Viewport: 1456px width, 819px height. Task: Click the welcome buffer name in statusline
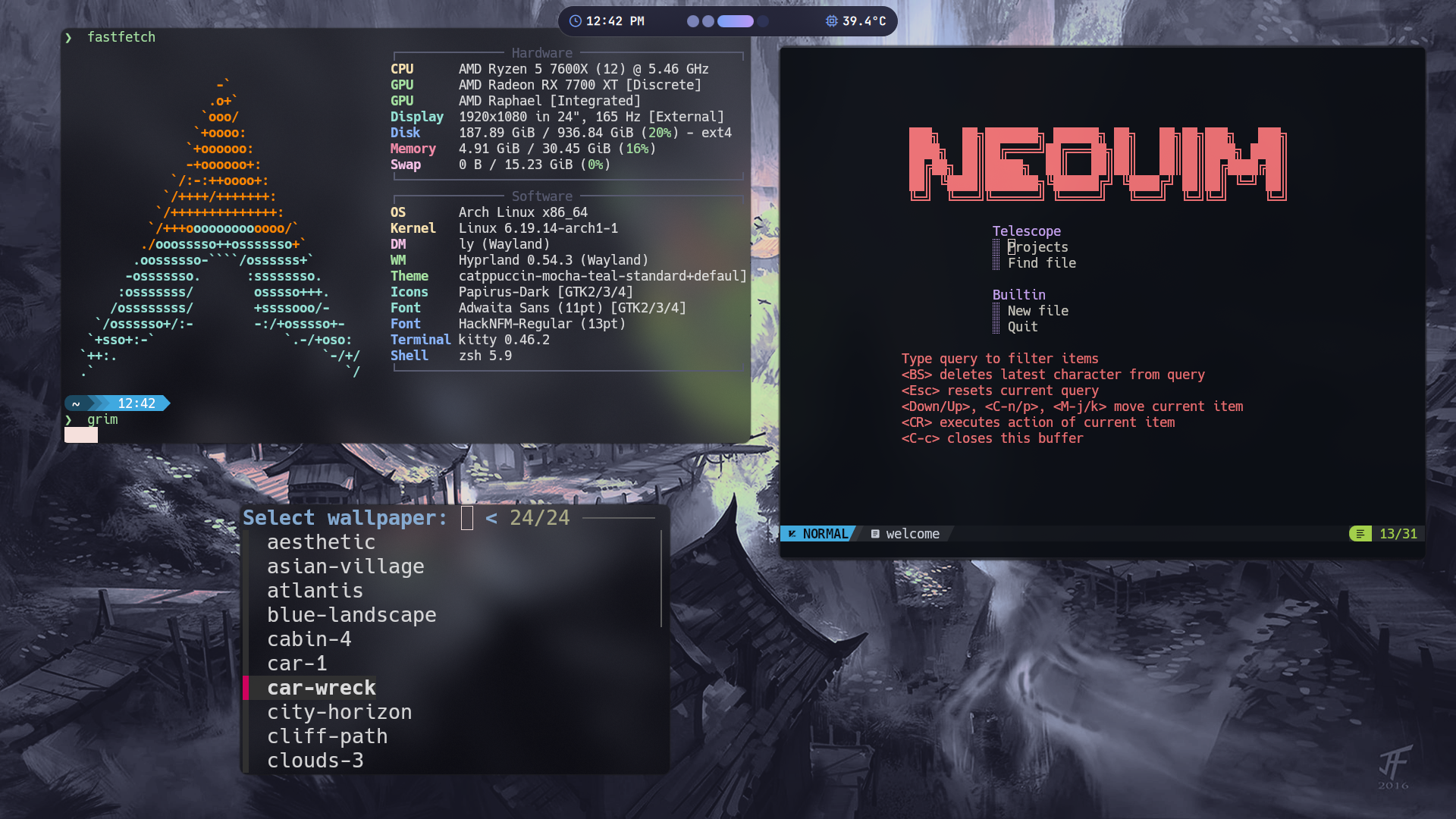tap(913, 534)
